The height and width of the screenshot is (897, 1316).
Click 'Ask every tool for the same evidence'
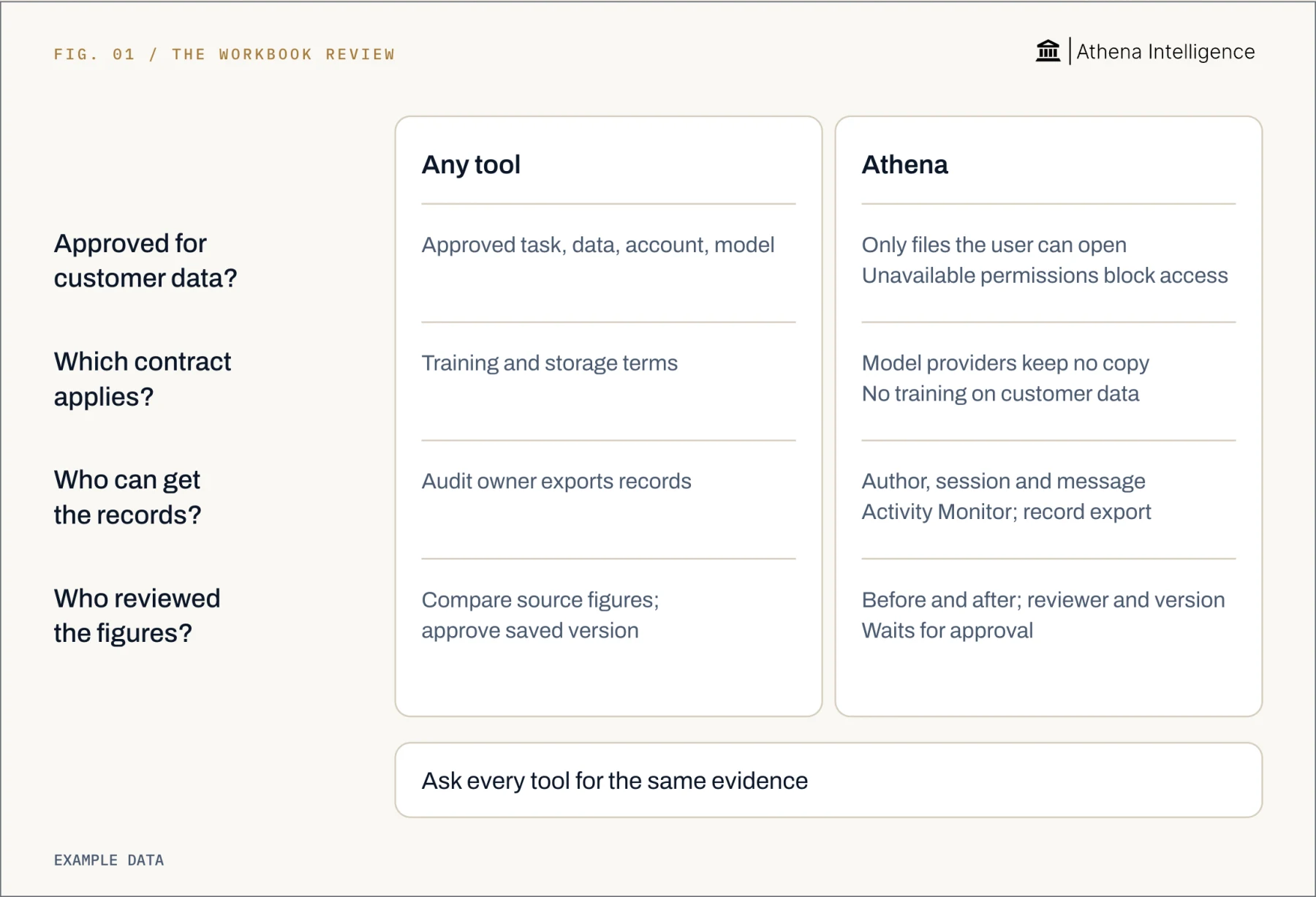point(615,781)
